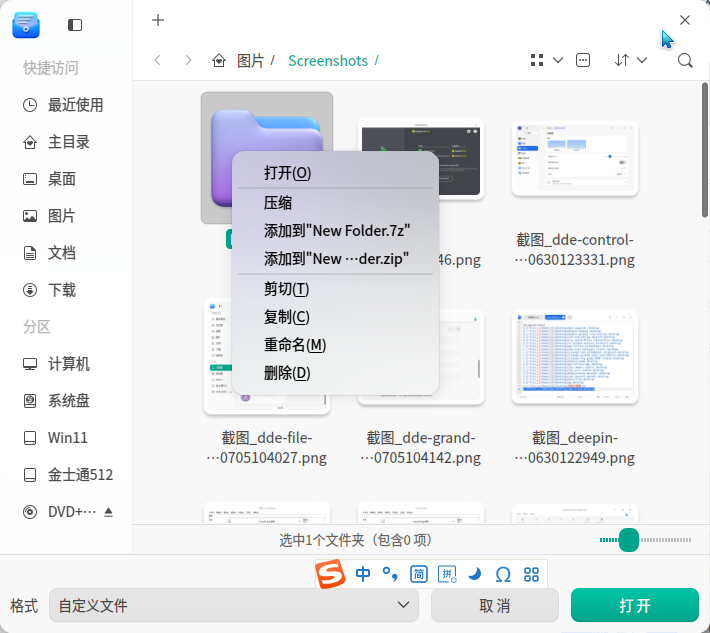This screenshot has width=710, height=633.
Task: Open 图片 in sidebar
Action: coord(66,216)
